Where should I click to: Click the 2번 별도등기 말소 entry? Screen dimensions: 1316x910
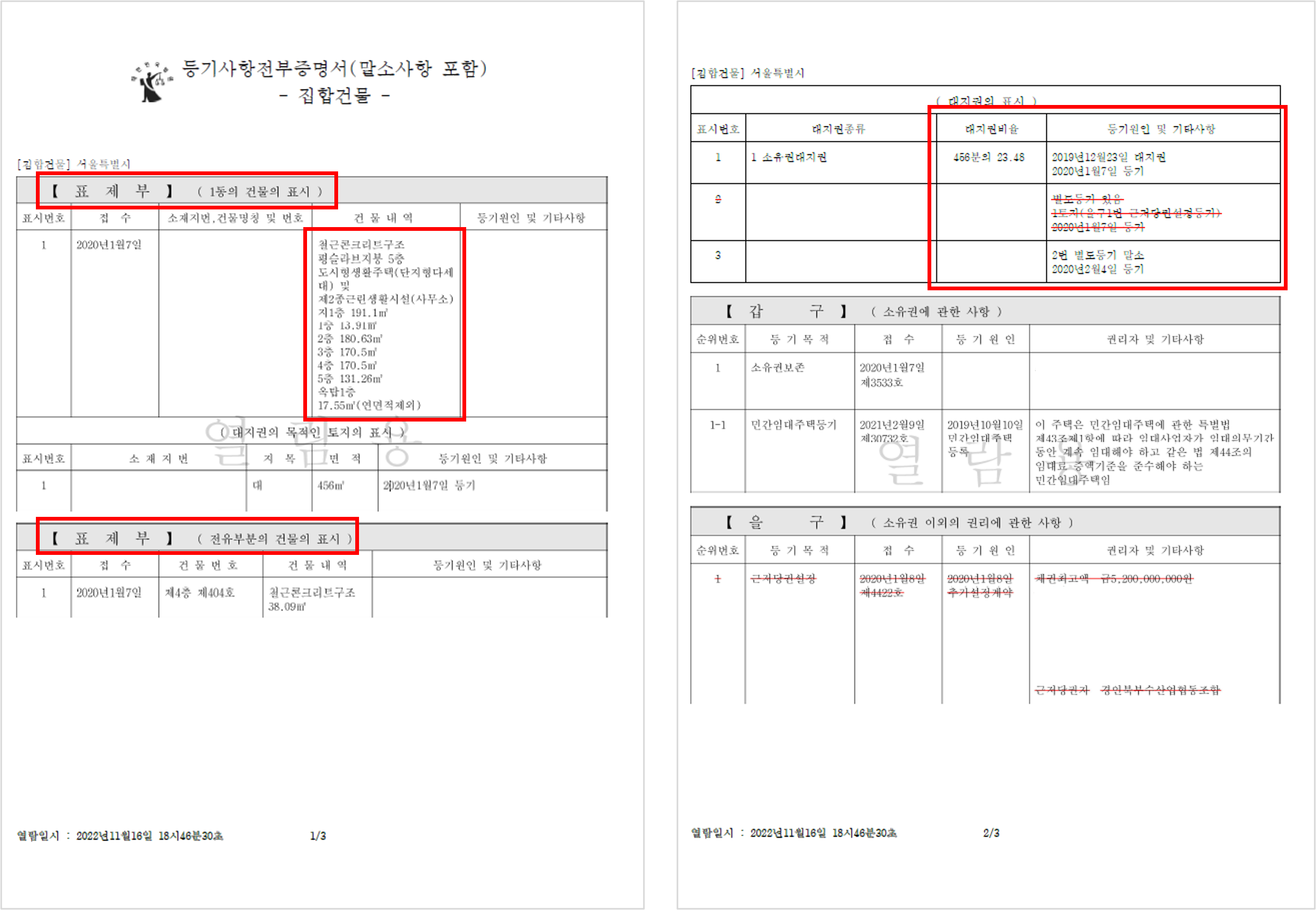1097,255
